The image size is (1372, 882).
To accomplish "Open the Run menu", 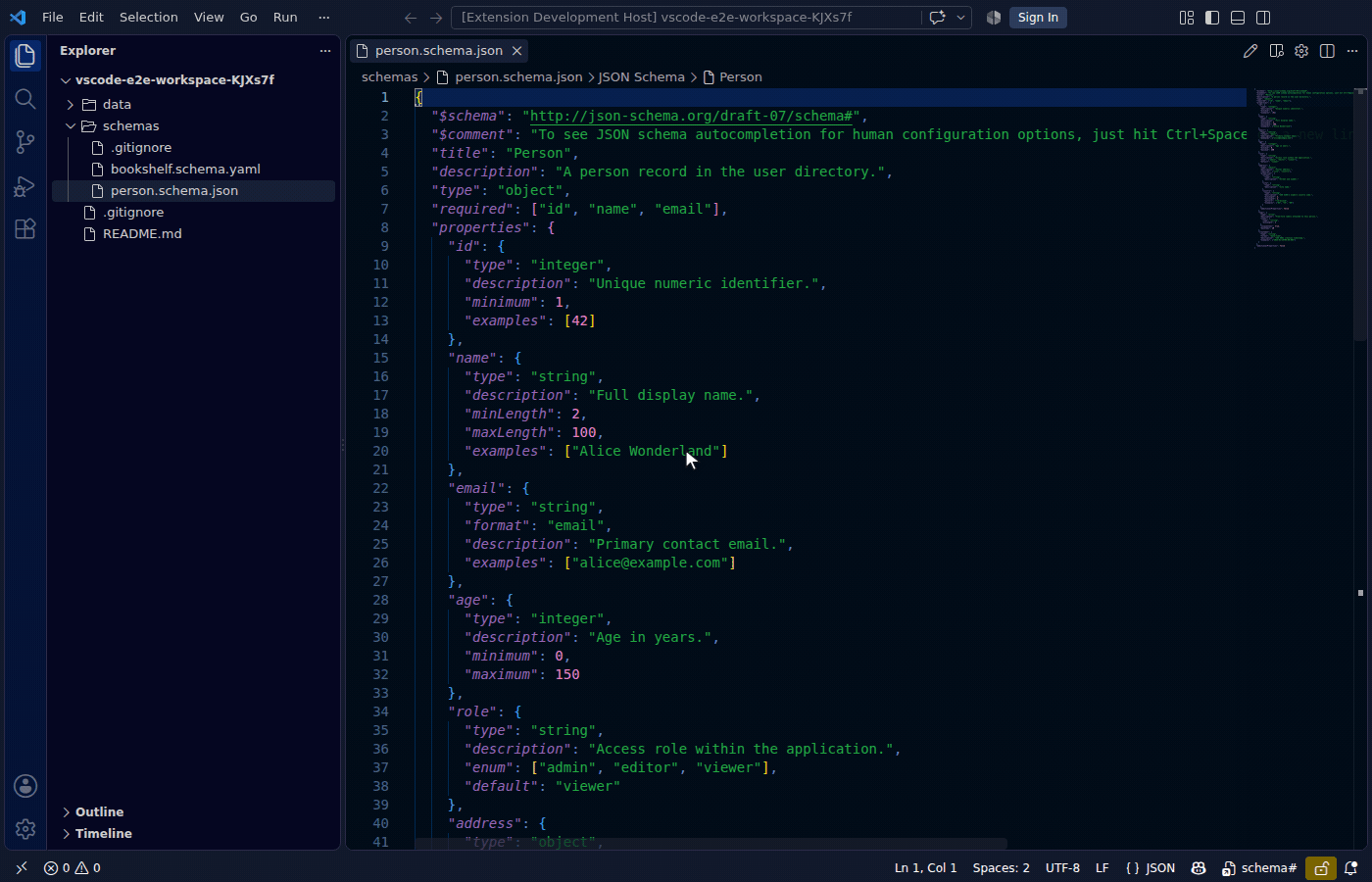I will click(285, 18).
